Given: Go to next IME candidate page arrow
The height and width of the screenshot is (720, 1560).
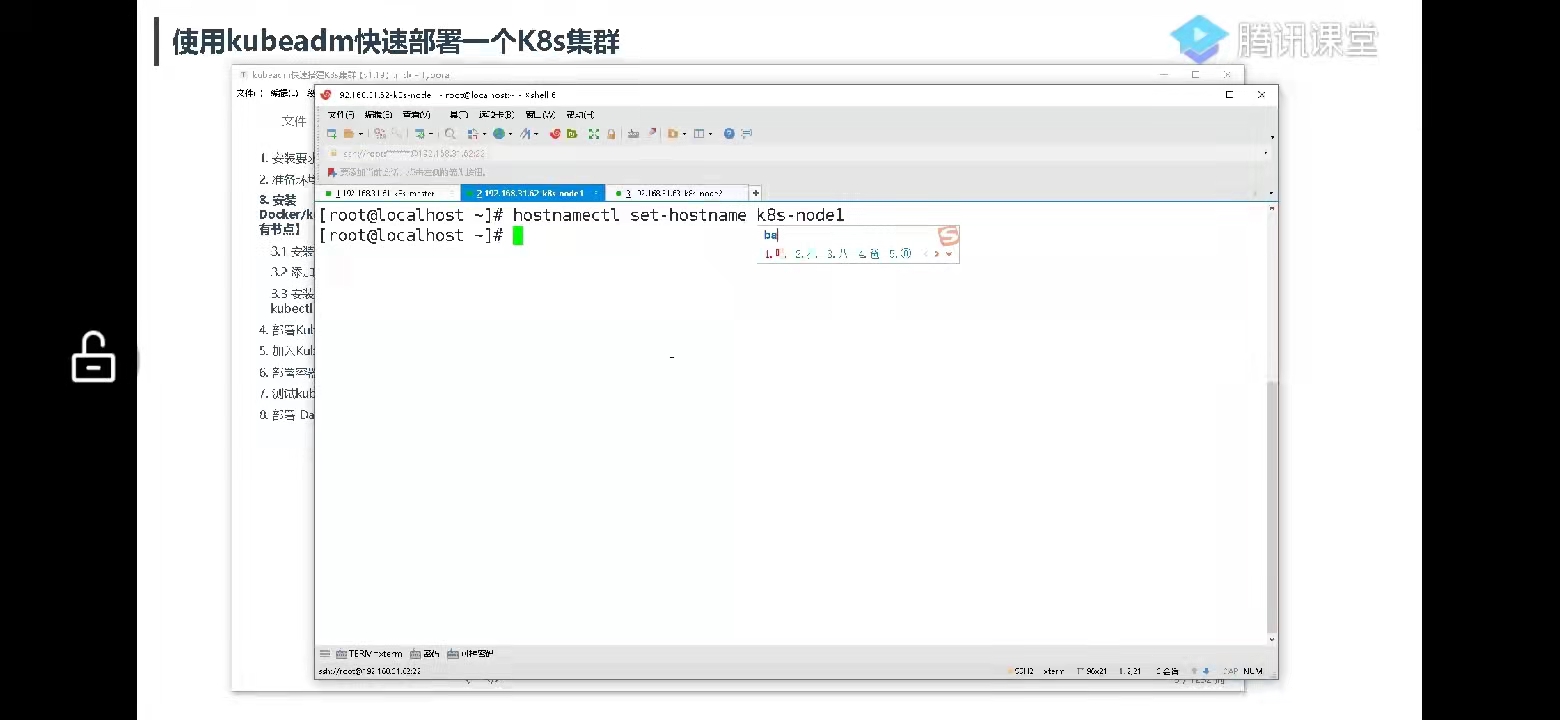Looking at the screenshot, I should [x=937, y=254].
